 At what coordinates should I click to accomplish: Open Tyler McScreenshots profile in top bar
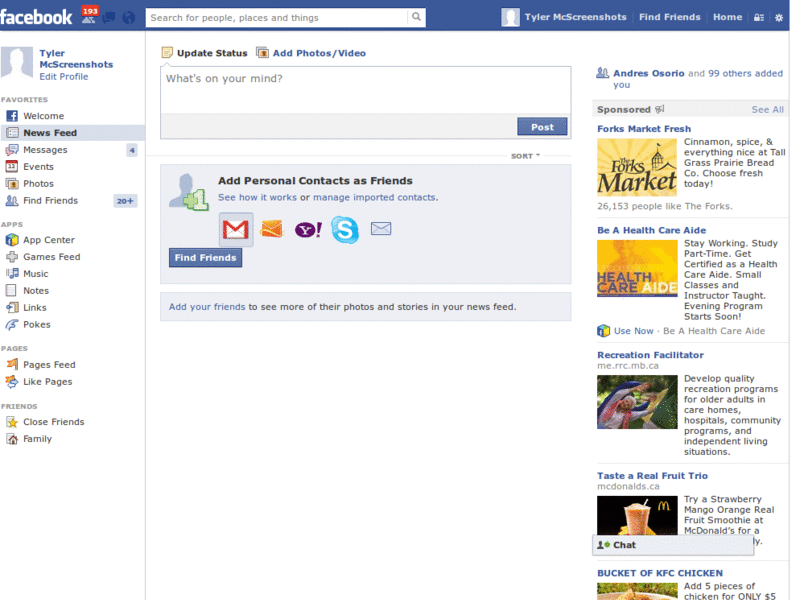[564, 17]
